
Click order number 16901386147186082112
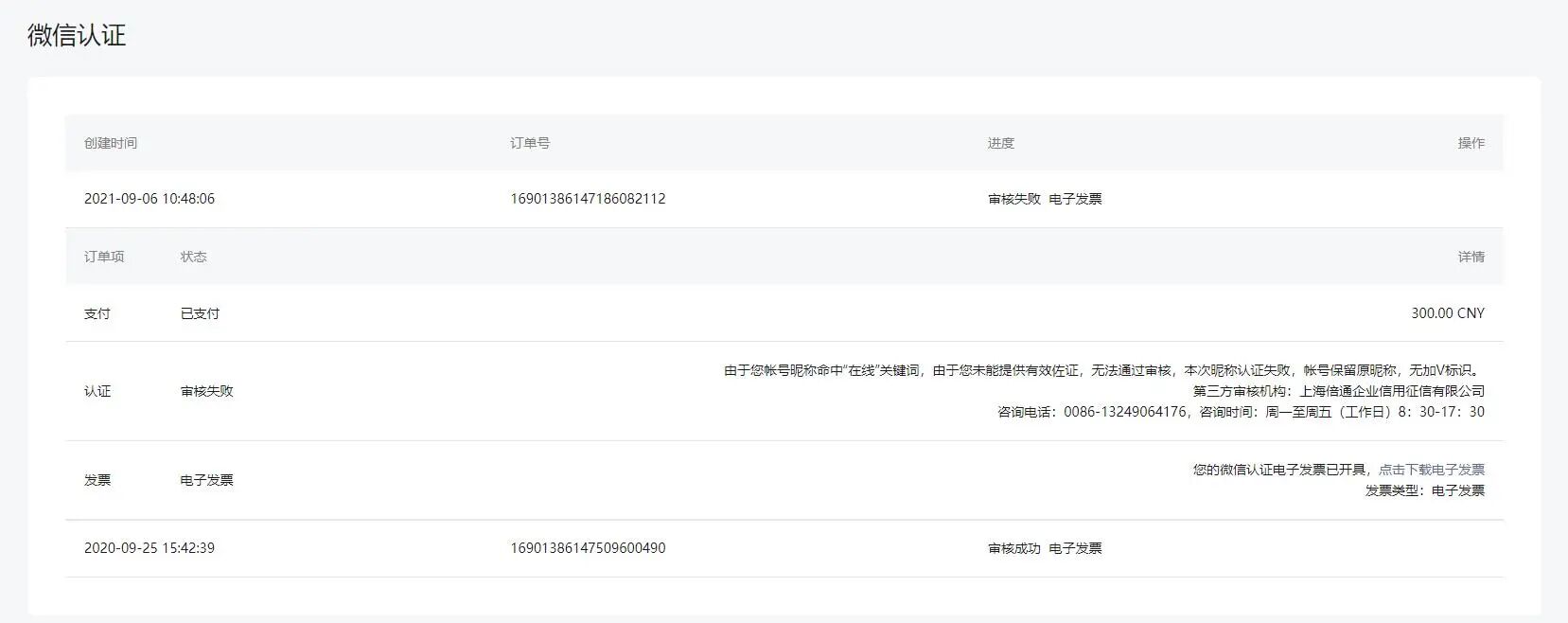[x=588, y=199]
